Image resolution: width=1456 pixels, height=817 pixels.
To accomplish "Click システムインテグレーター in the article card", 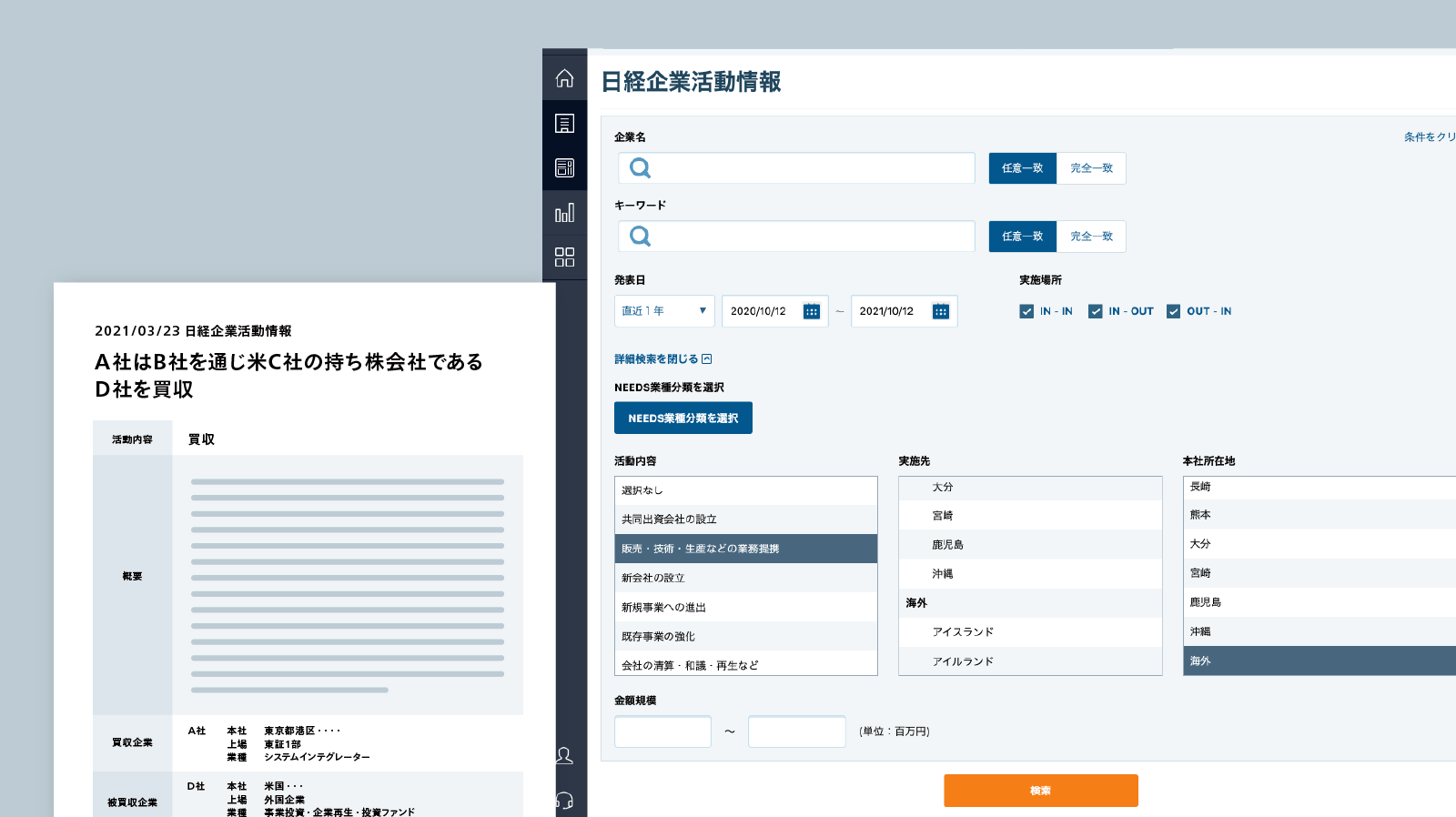I will [317, 757].
